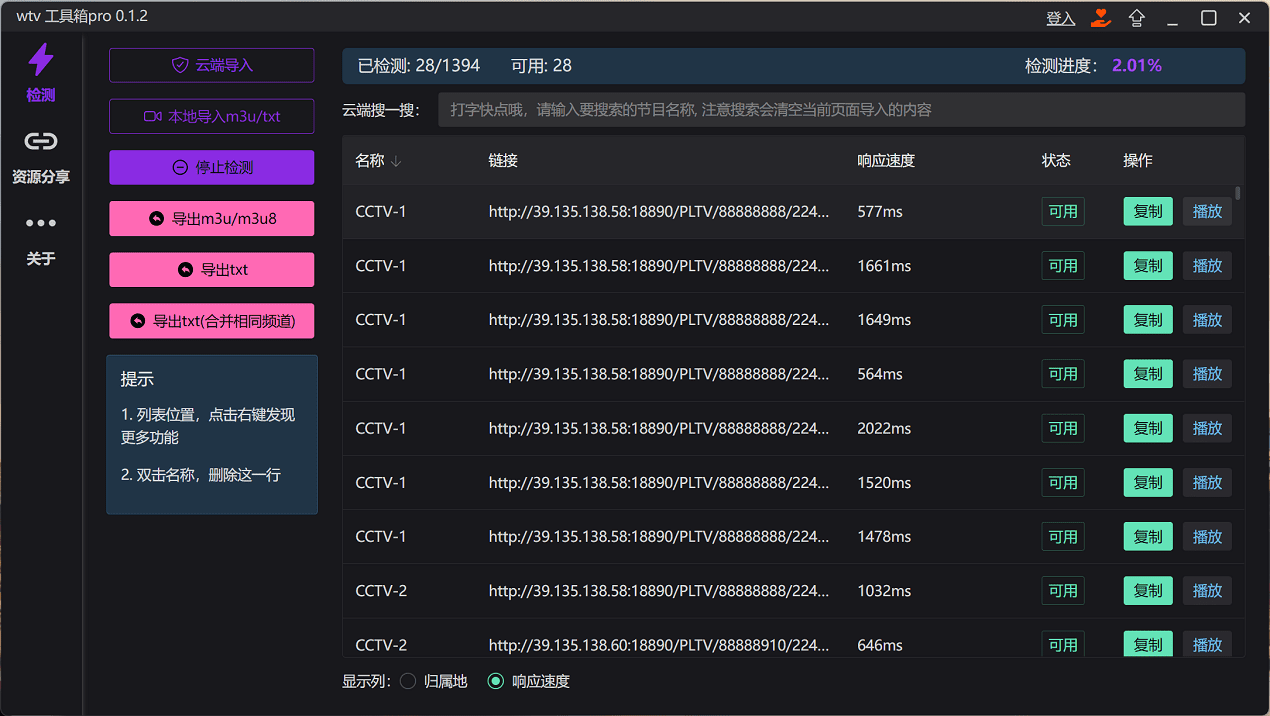Click the shield icon on 云端导入 button
The image size is (1270, 716).
tap(179, 64)
